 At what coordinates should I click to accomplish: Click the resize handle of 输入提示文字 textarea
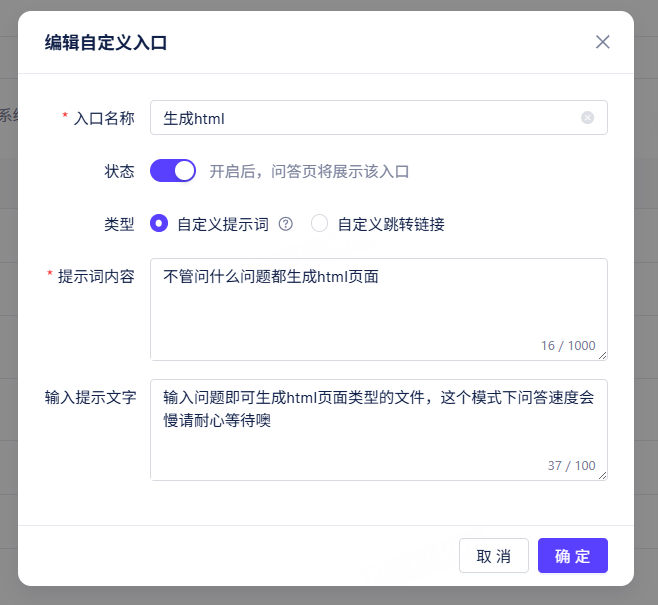[603, 475]
